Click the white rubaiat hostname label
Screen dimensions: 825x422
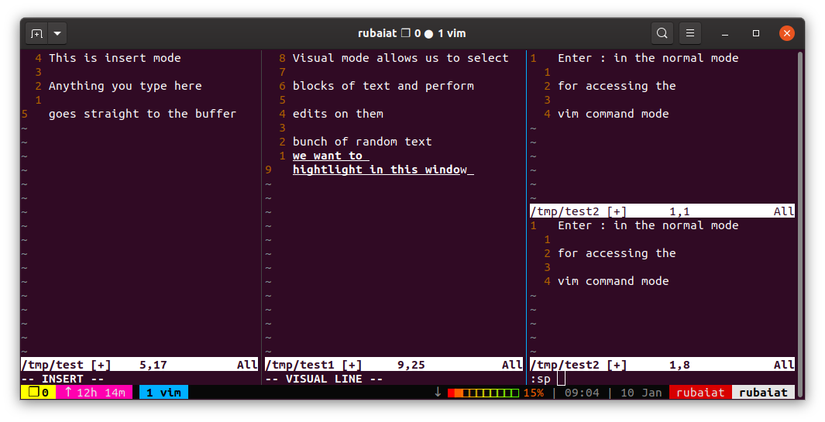click(x=763, y=393)
